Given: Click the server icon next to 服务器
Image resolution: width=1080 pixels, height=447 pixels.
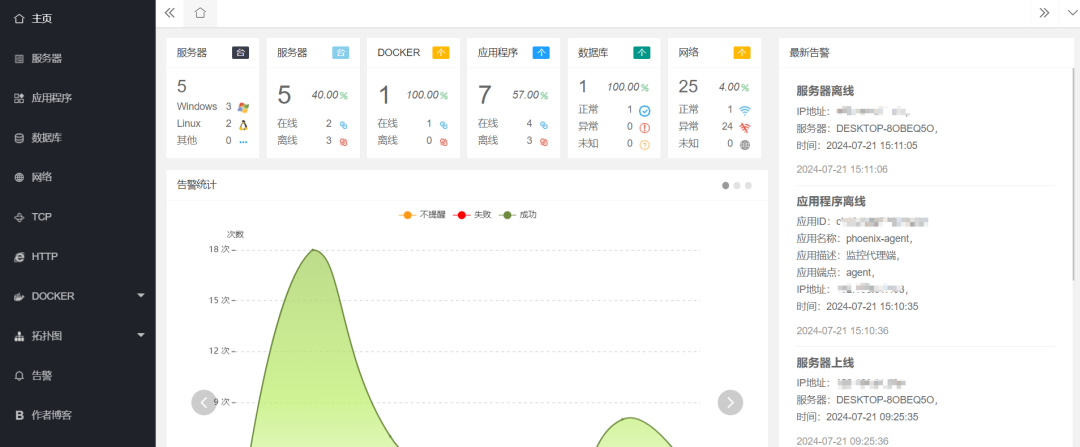Looking at the screenshot, I should (19, 59).
